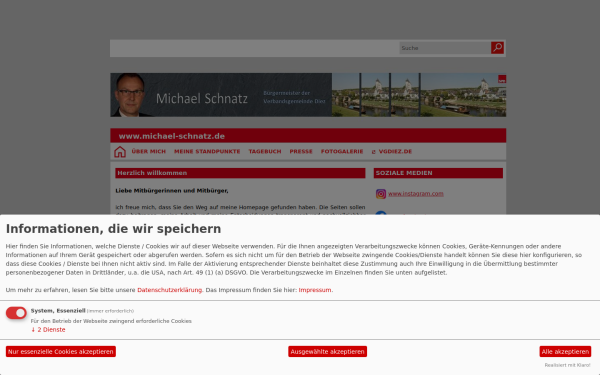The image size is (600, 375).
Task: Focus the Suche search field
Action: 445,48
